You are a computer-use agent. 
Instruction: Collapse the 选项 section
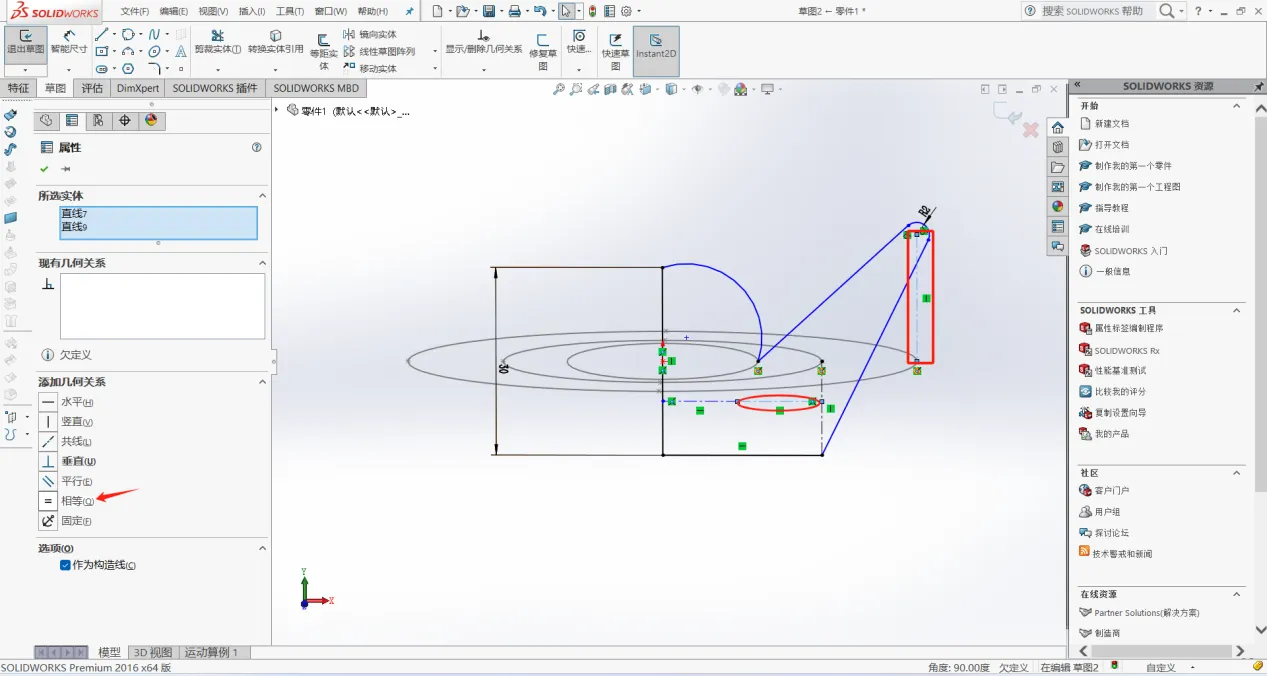(263, 548)
